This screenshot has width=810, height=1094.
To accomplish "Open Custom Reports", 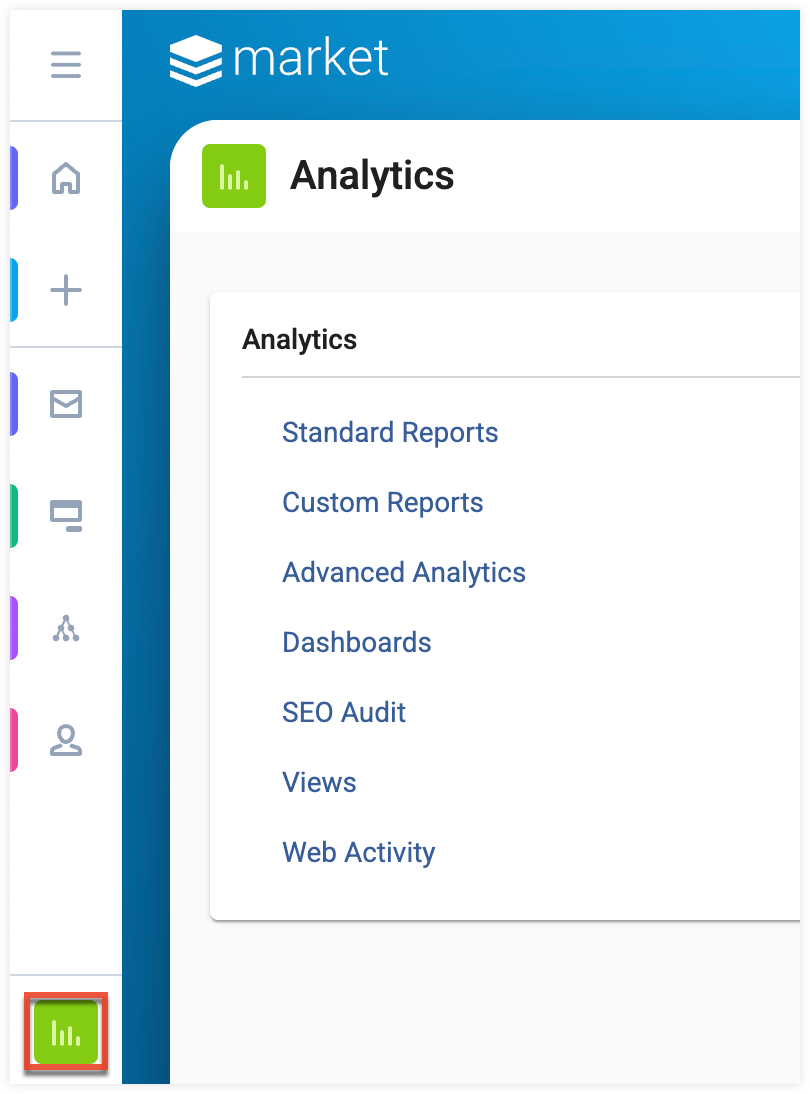I will point(383,502).
